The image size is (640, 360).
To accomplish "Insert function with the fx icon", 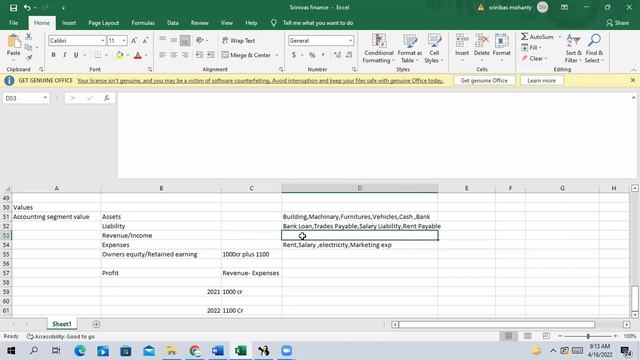I will pyautogui.click(x=107, y=98).
